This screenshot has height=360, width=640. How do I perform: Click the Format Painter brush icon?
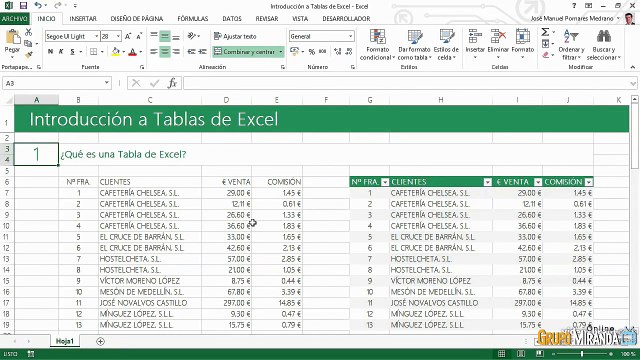pos(29,54)
